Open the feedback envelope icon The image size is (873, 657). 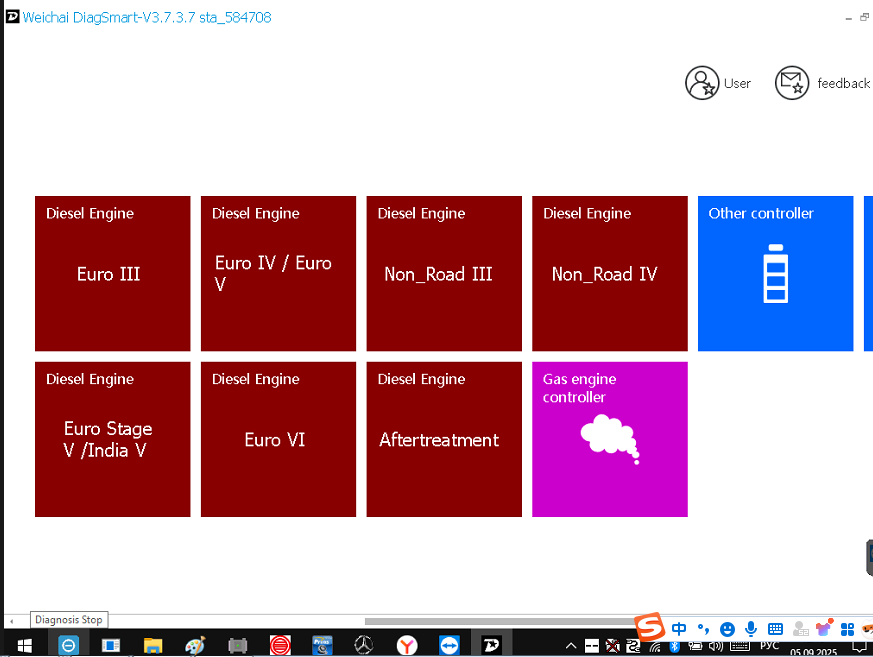[792, 83]
